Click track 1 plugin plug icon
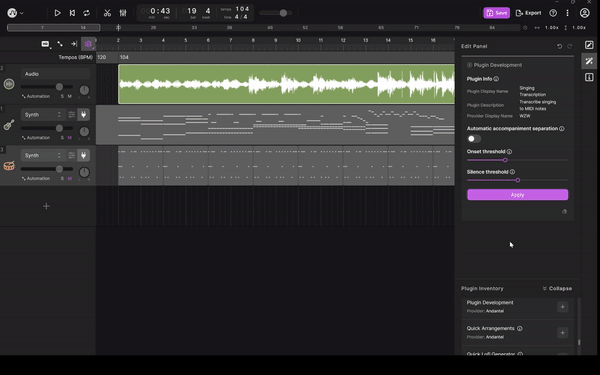600x375 pixels. [x=83, y=114]
